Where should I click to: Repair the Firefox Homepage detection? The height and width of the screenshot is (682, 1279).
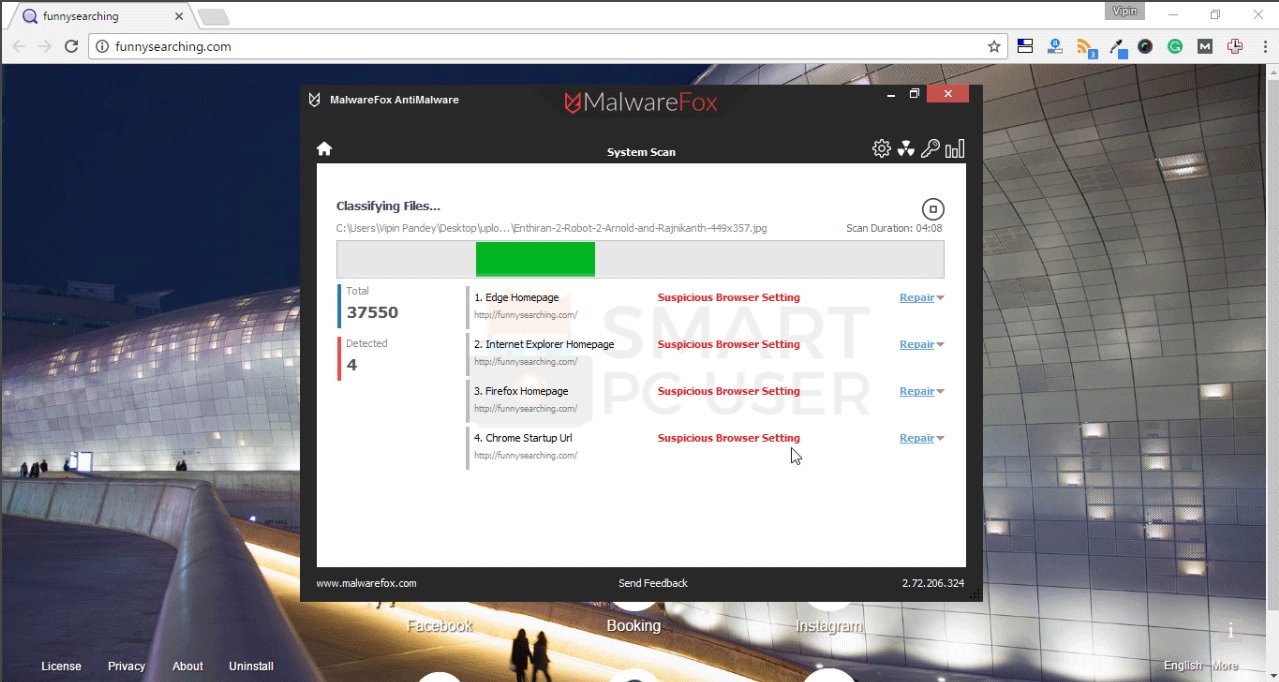tap(917, 391)
